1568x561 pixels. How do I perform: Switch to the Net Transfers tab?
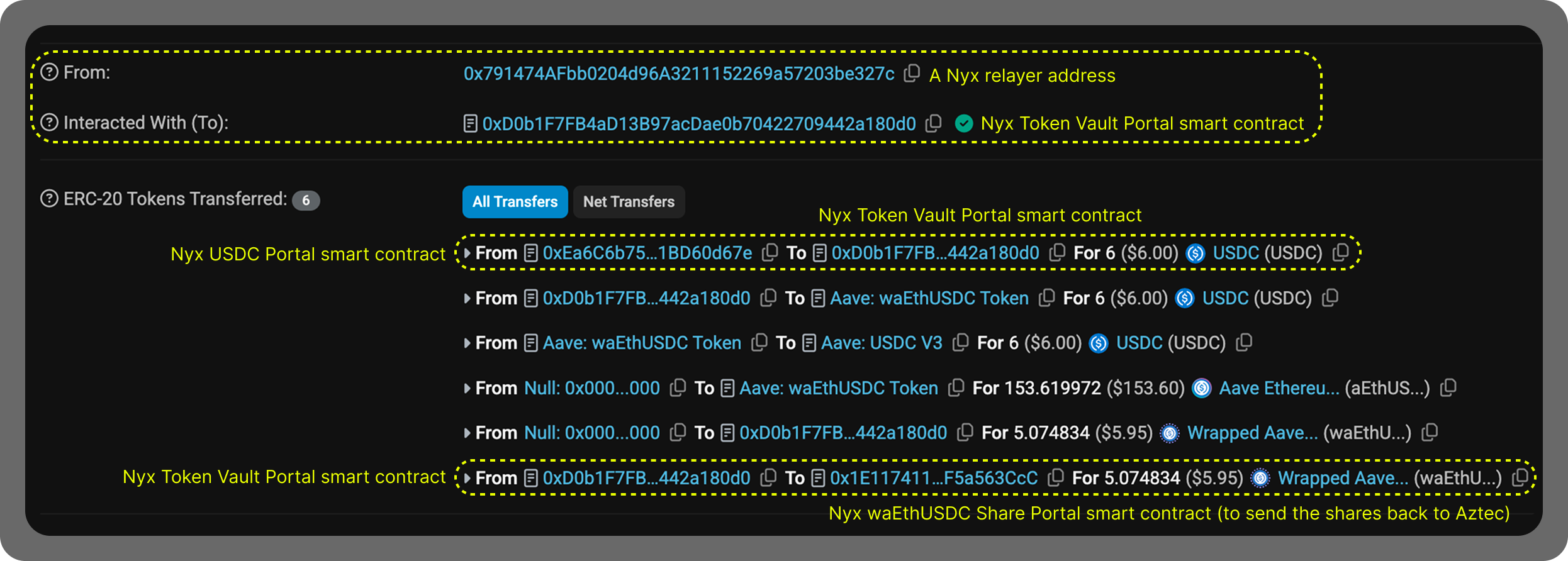pos(629,202)
